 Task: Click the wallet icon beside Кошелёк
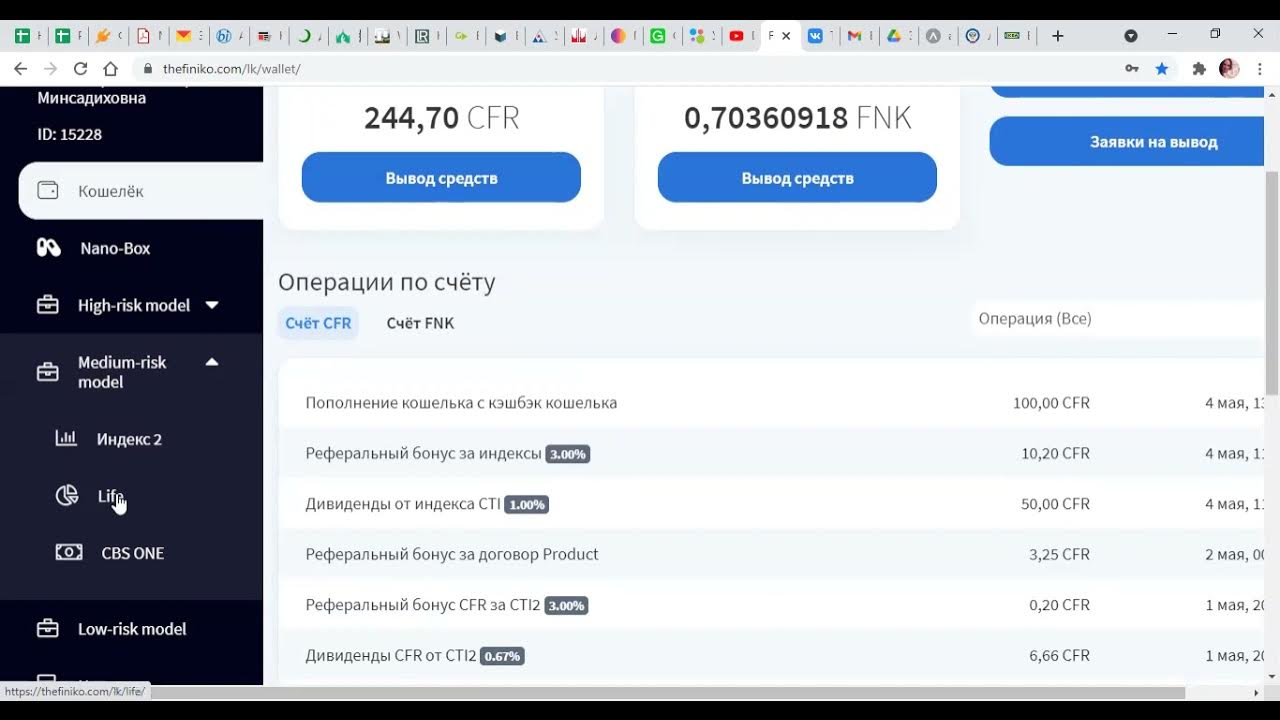pyautogui.click(x=47, y=190)
